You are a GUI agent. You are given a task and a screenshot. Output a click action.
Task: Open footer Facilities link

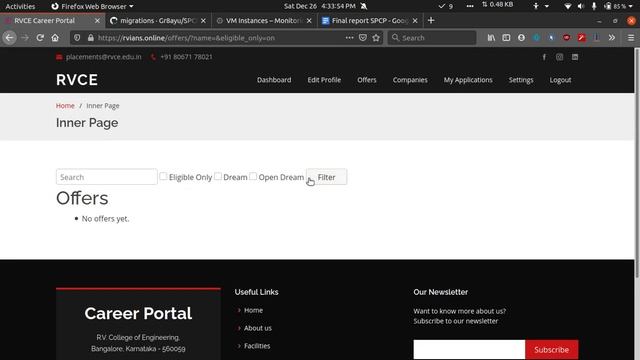[x=257, y=346]
